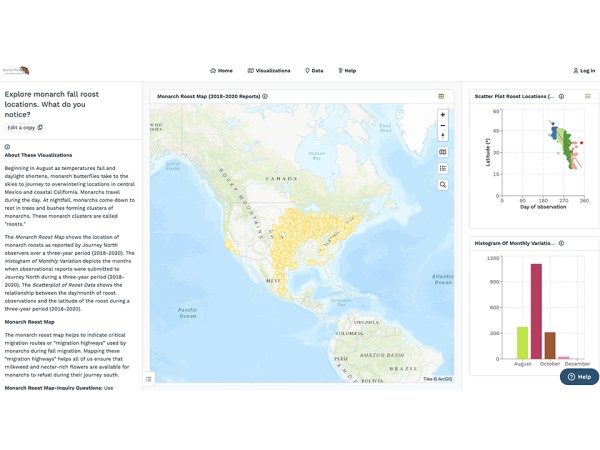
Task: Open the Home page
Action: 222,70
